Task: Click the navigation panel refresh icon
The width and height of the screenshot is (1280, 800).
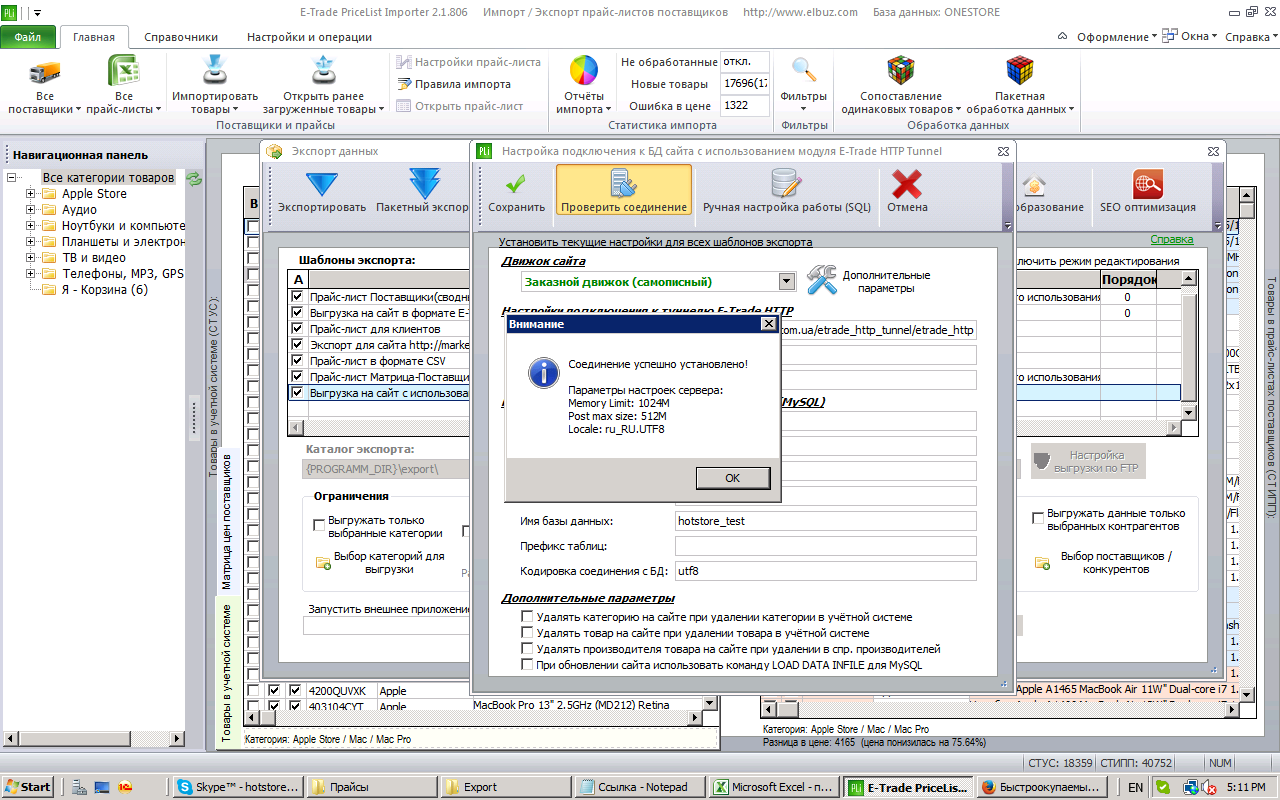Action: 194,178
